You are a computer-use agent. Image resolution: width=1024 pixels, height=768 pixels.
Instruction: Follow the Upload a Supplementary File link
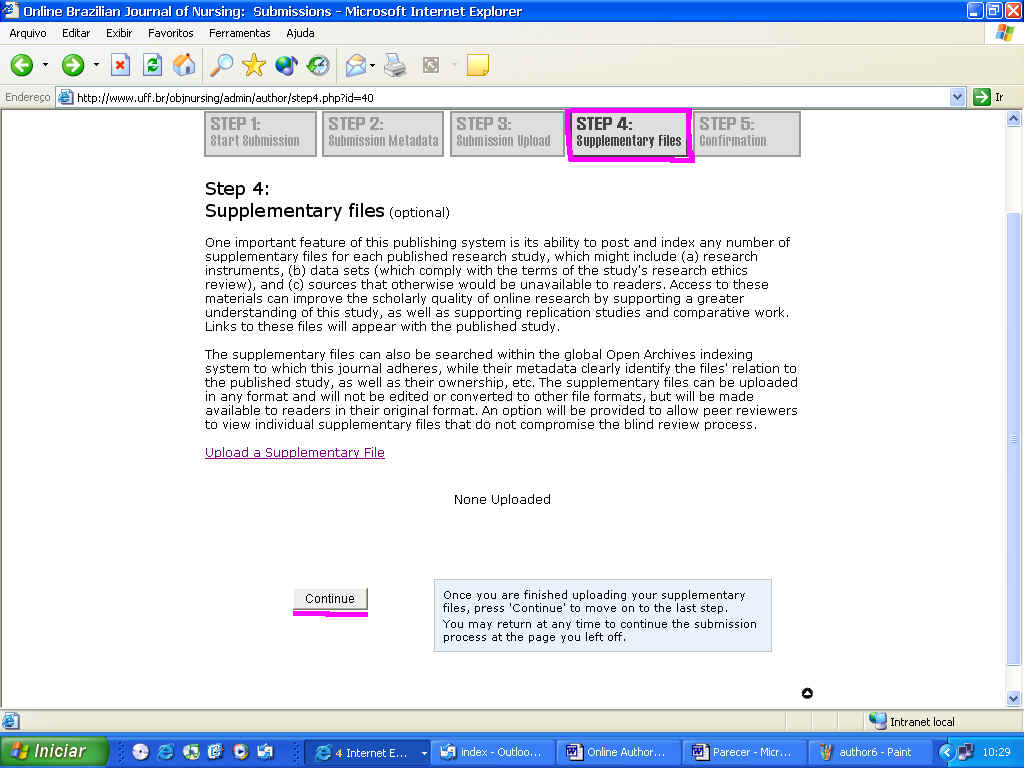[x=295, y=453]
